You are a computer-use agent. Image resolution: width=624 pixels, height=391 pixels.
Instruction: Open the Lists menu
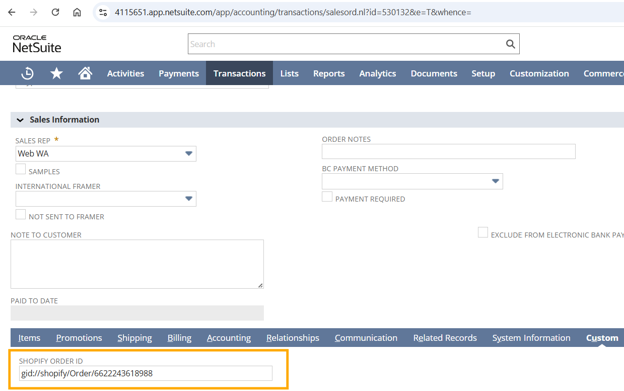click(289, 74)
